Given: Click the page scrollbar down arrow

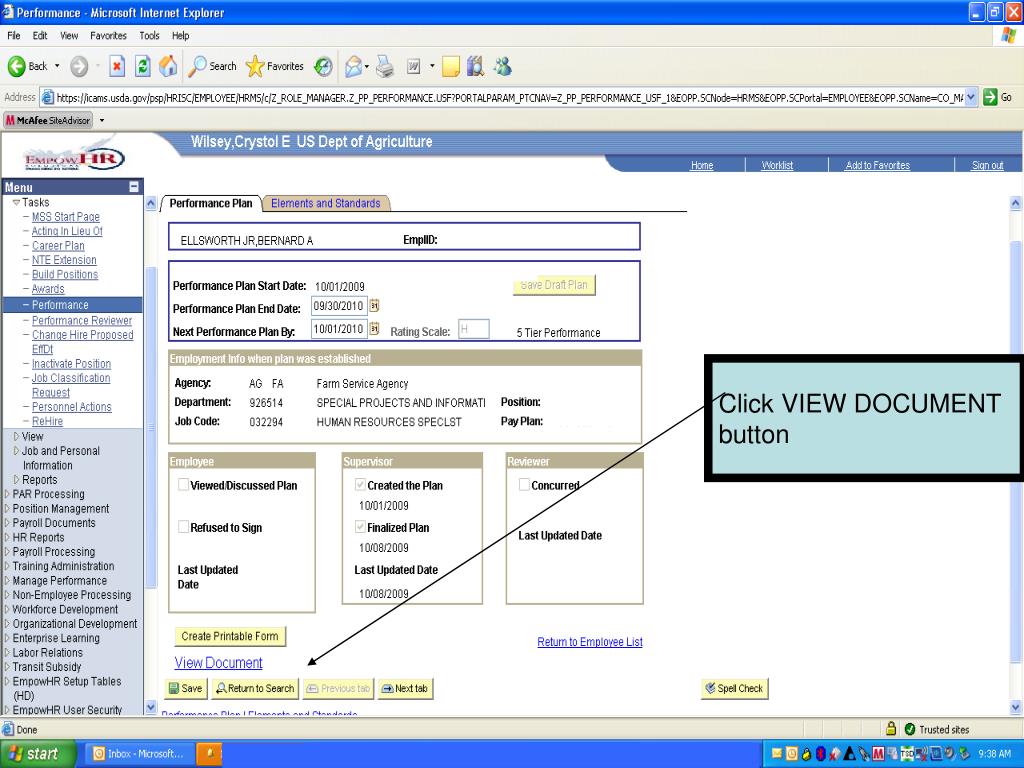Looking at the screenshot, I should pyautogui.click(x=1016, y=707).
